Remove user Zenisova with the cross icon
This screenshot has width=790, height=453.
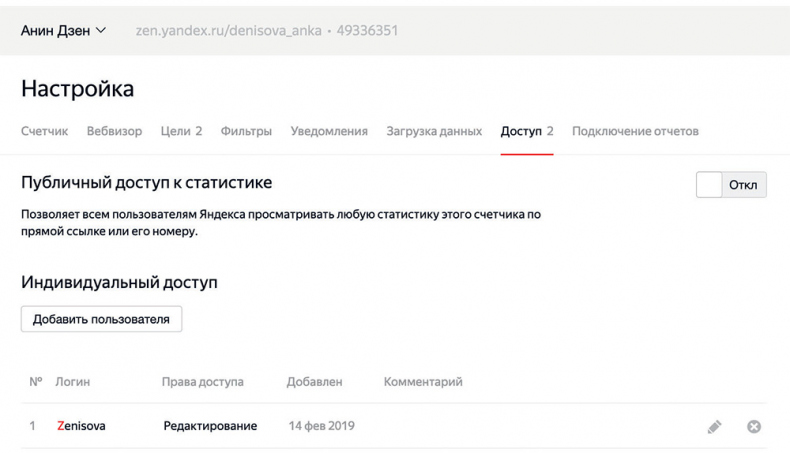point(754,427)
